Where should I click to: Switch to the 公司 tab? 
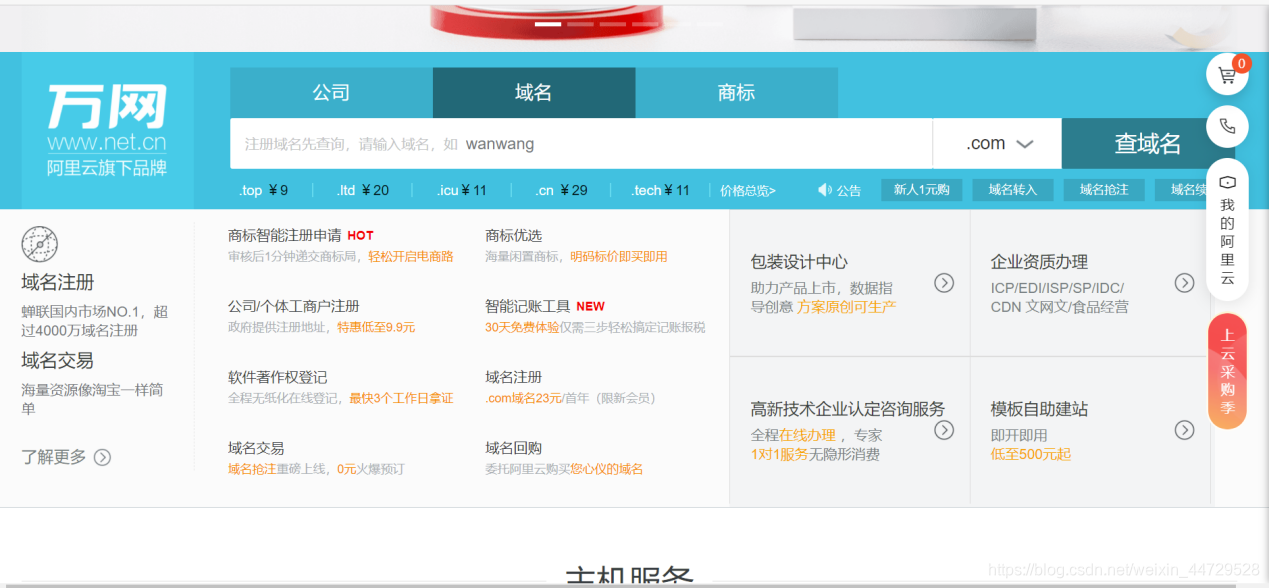331,93
